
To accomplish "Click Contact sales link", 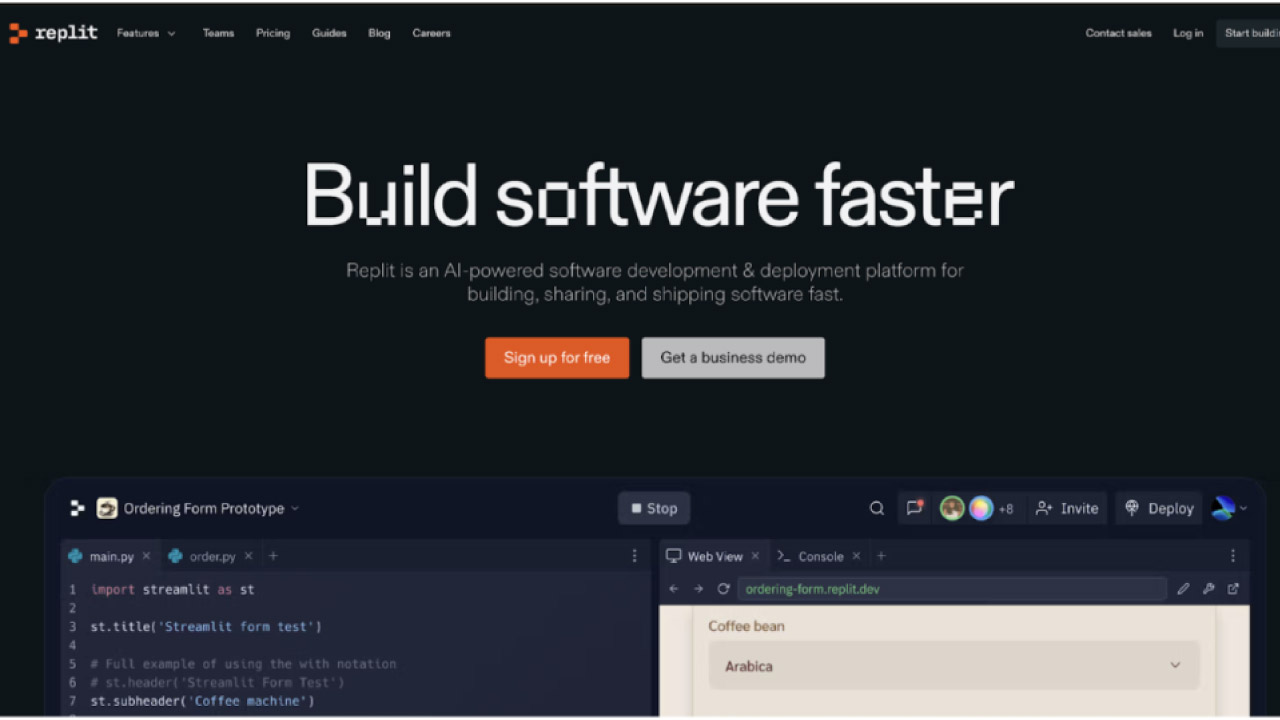I will tap(1118, 33).
